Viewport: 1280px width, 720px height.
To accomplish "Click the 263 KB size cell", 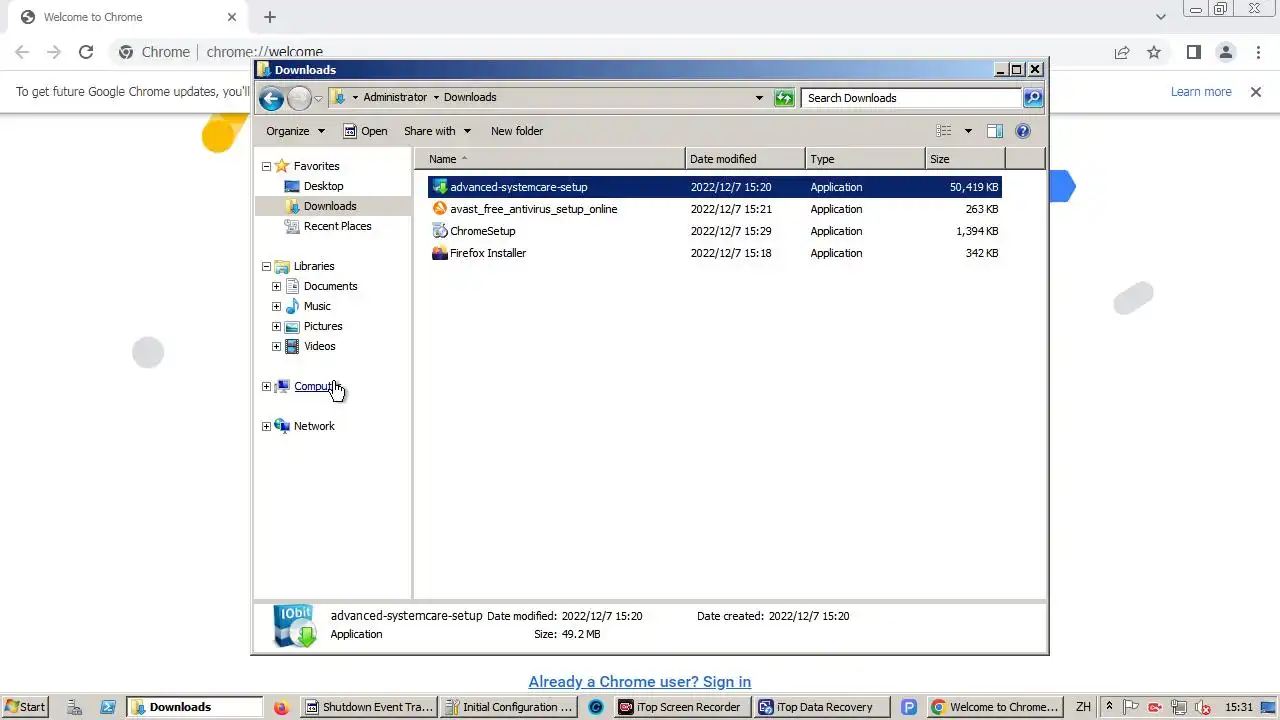I will pyautogui.click(x=982, y=209).
